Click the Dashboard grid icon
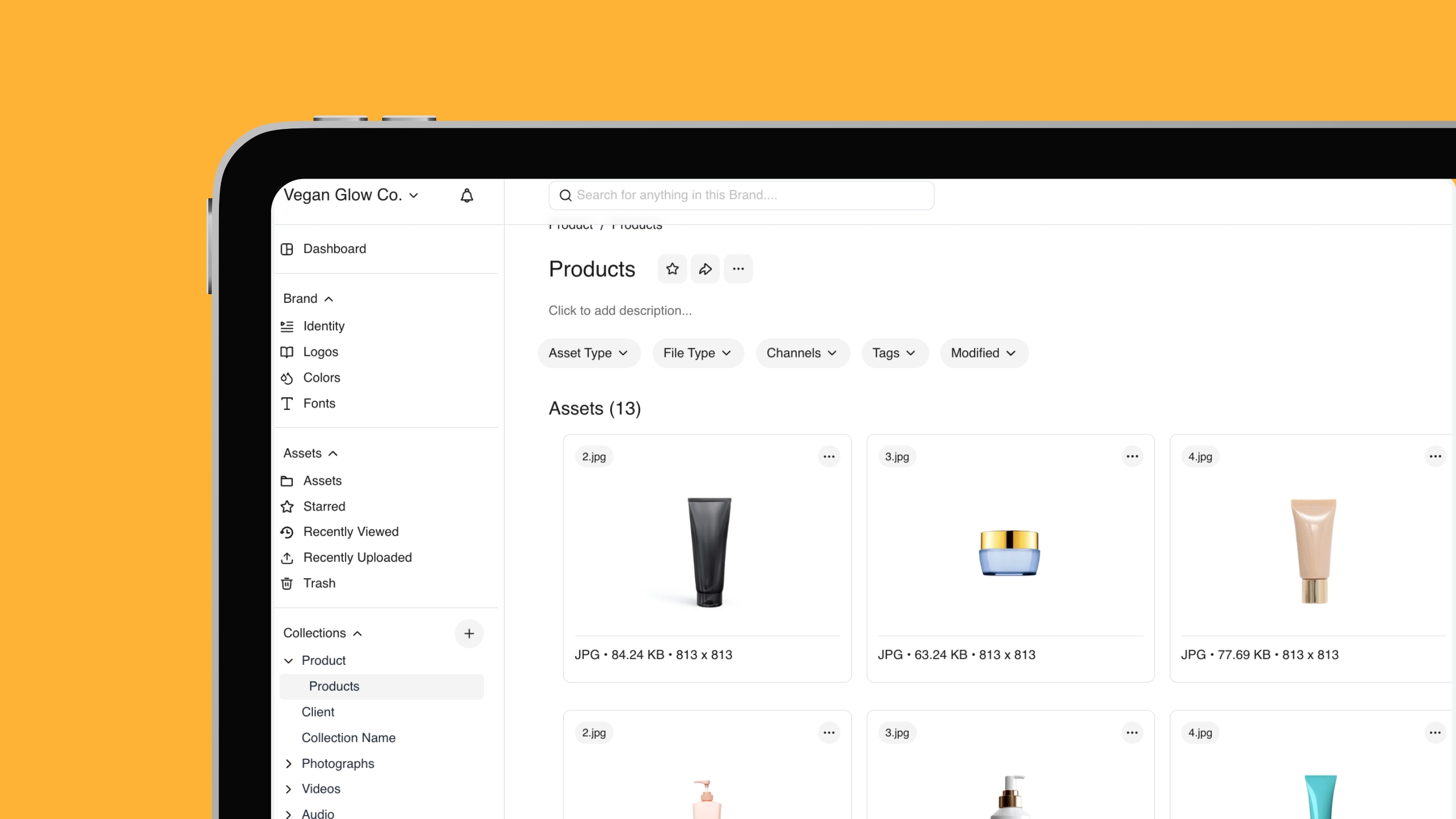 pyautogui.click(x=287, y=249)
